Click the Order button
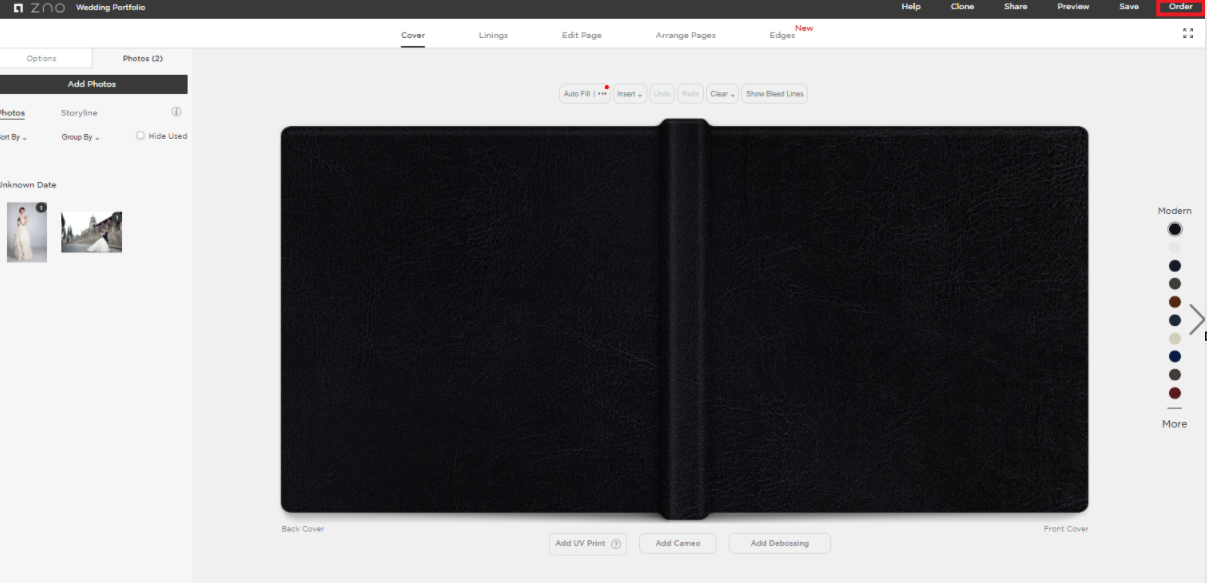The height and width of the screenshot is (583, 1207). point(1181,7)
